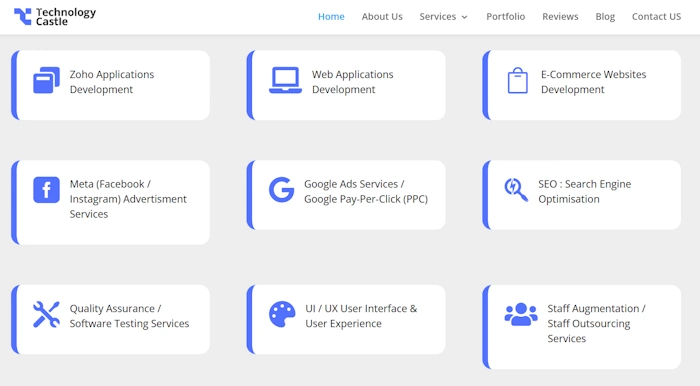Open the About Us page
The width and height of the screenshot is (700, 386).
382,17
